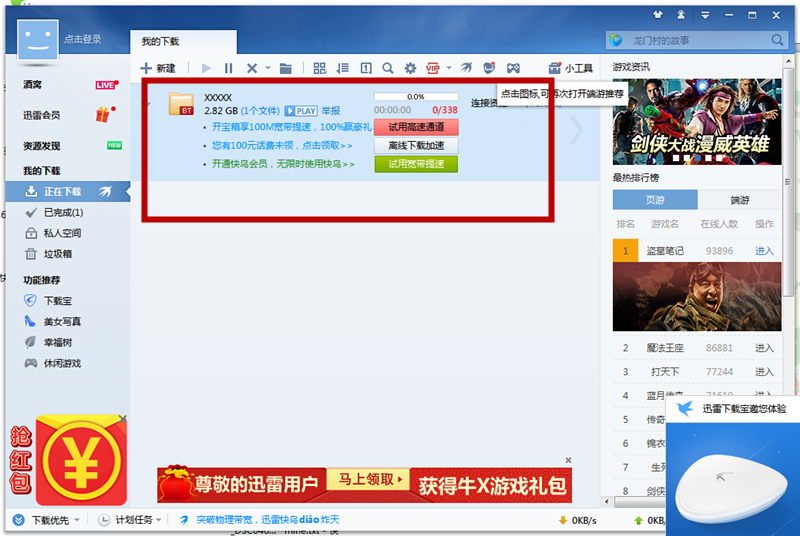Click the sort order toolbar icon
Screen dimensions: 800x536
343,68
